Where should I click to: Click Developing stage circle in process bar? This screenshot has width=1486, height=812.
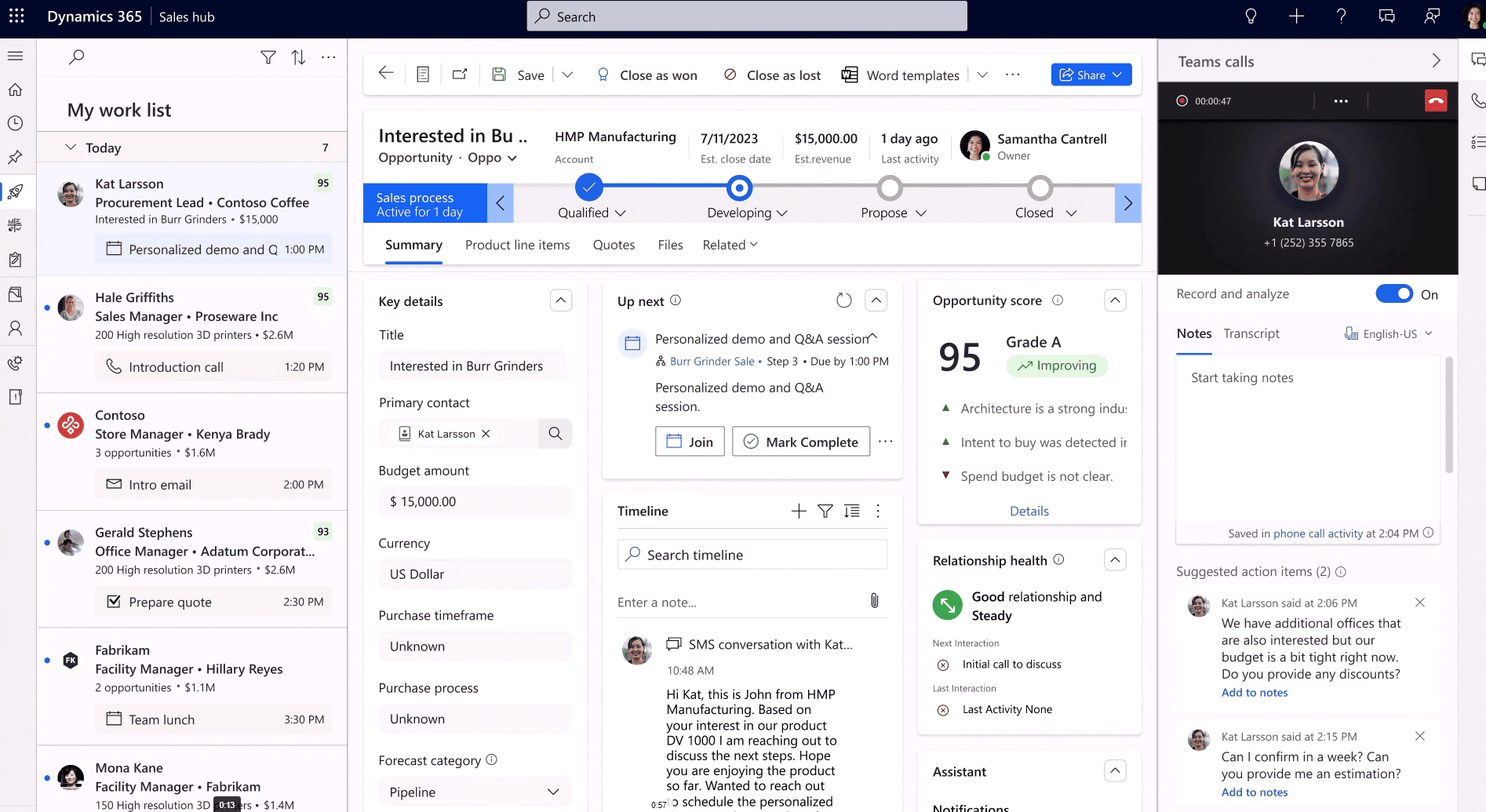pyautogui.click(x=739, y=188)
